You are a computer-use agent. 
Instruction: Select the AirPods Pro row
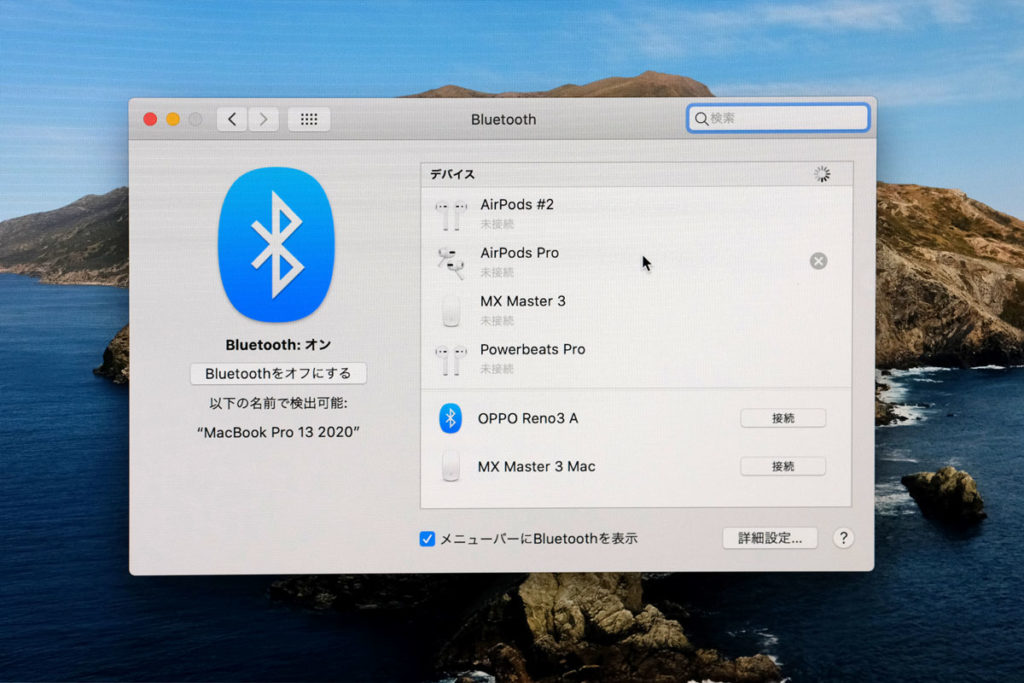click(x=637, y=262)
